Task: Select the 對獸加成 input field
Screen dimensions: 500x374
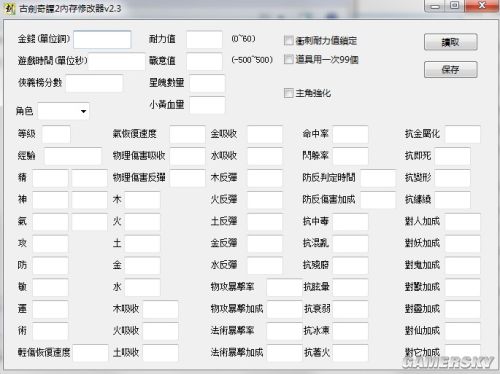Action: click(463, 288)
